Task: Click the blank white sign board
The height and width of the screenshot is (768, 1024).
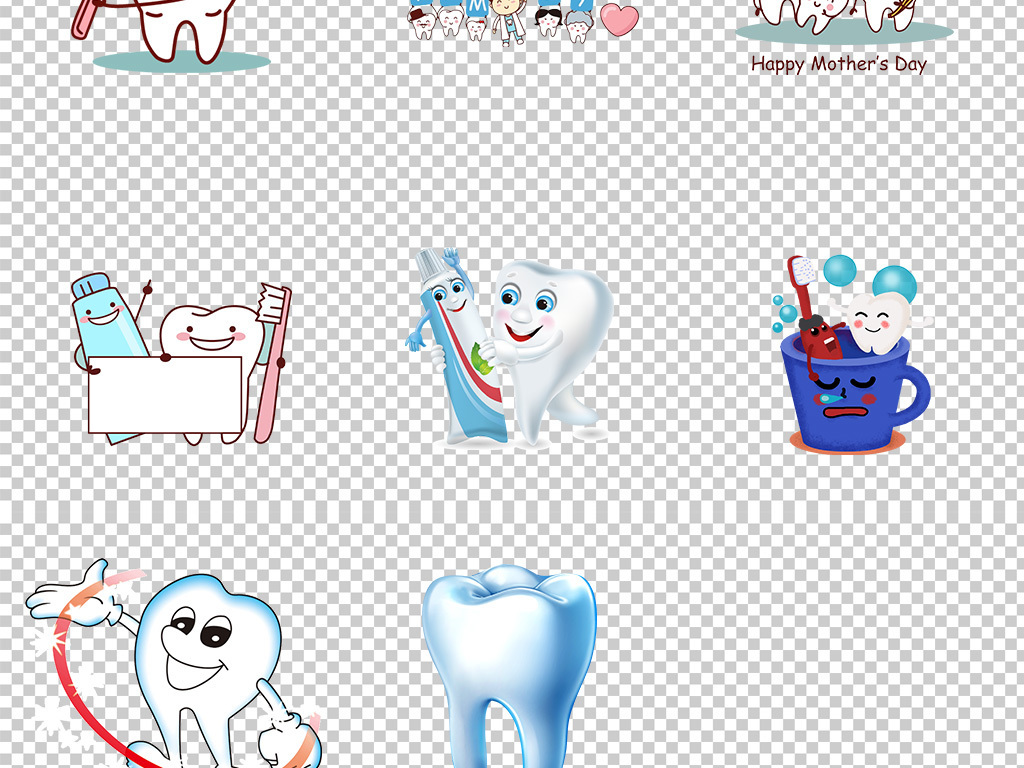Action: (165, 394)
